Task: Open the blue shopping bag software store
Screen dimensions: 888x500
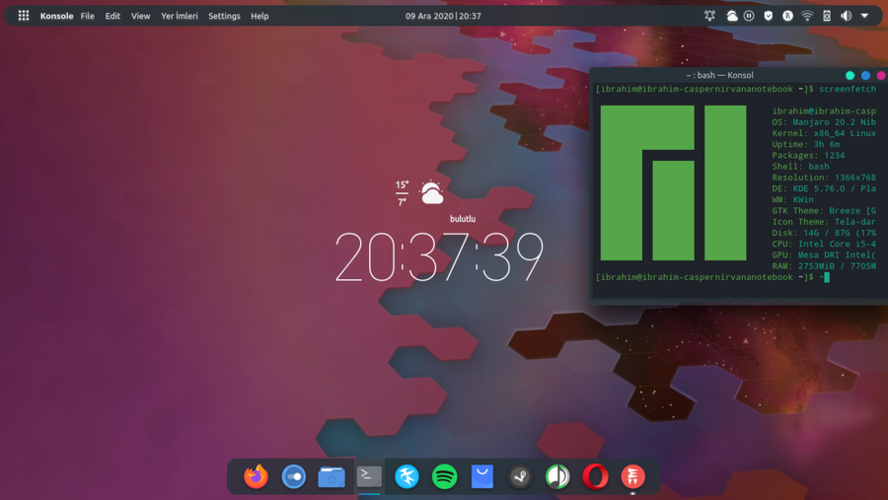Action: click(482, 477)
